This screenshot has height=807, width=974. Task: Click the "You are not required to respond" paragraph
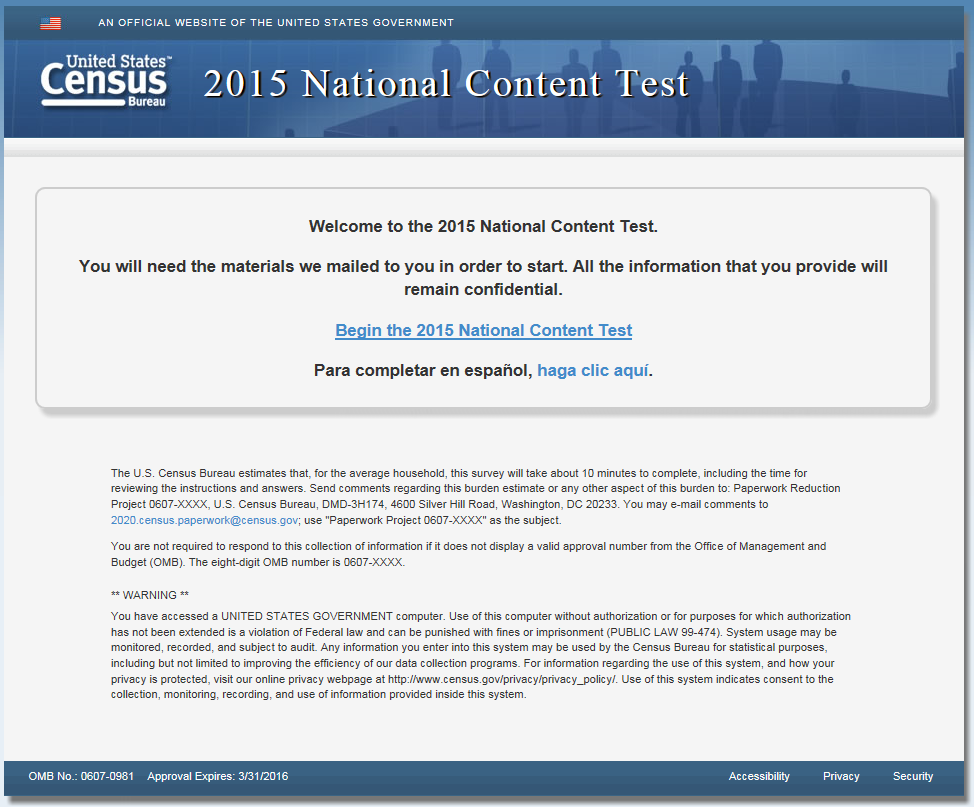coord(468,554)
